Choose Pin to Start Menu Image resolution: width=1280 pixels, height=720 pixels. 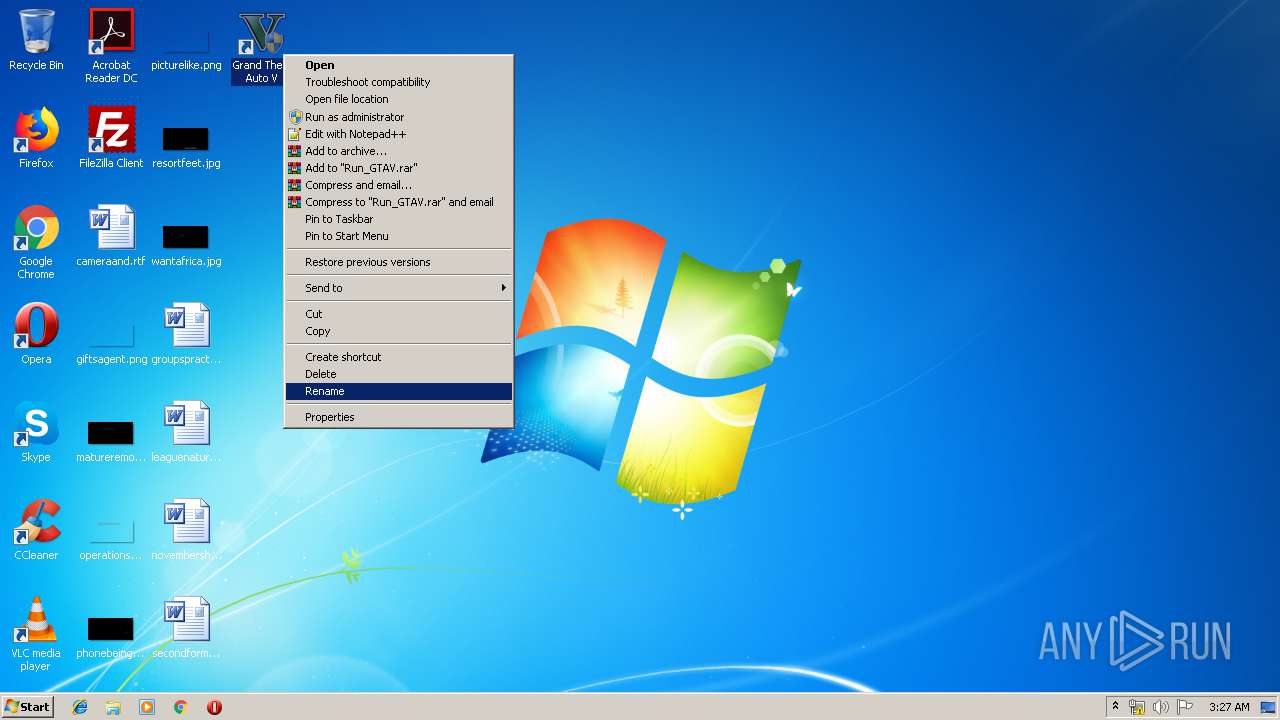point(399,236)
